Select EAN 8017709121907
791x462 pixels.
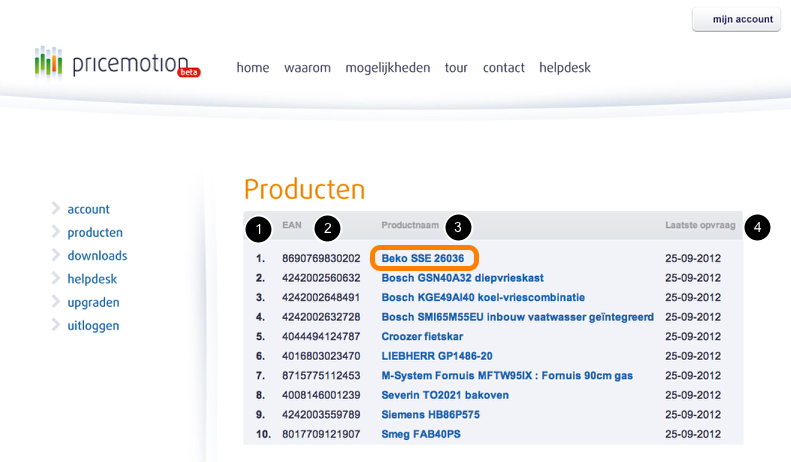tap(321, 434)
